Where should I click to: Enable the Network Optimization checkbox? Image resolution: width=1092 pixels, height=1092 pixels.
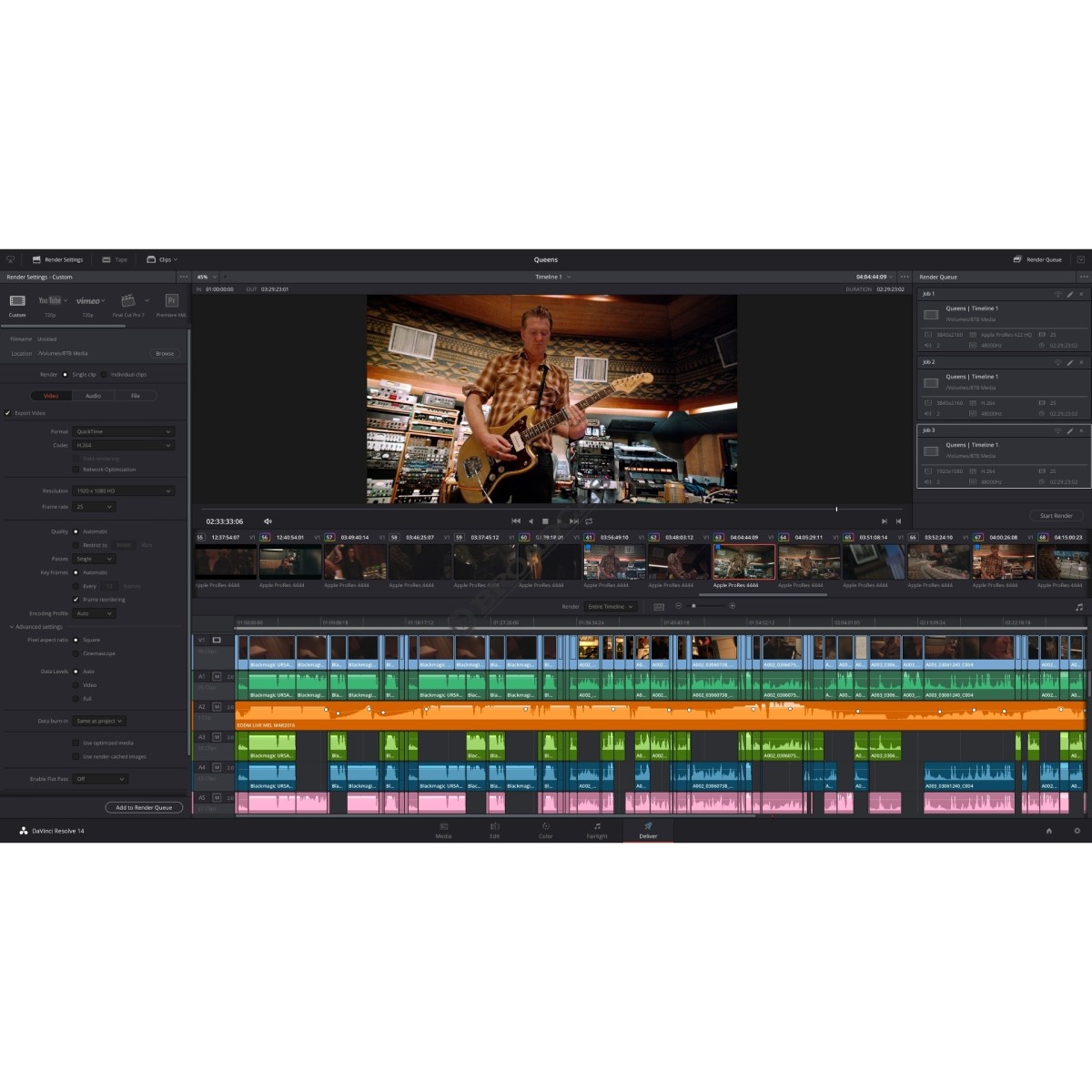click(x=76, y=470)
